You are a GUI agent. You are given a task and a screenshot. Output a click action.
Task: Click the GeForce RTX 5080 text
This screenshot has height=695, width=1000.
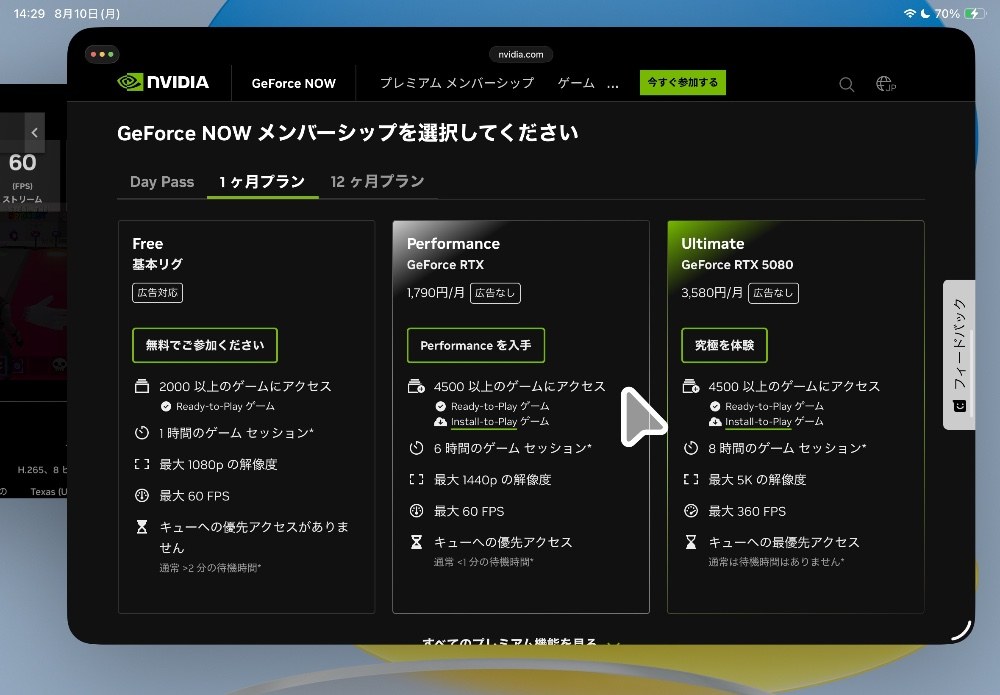point(737,265)
